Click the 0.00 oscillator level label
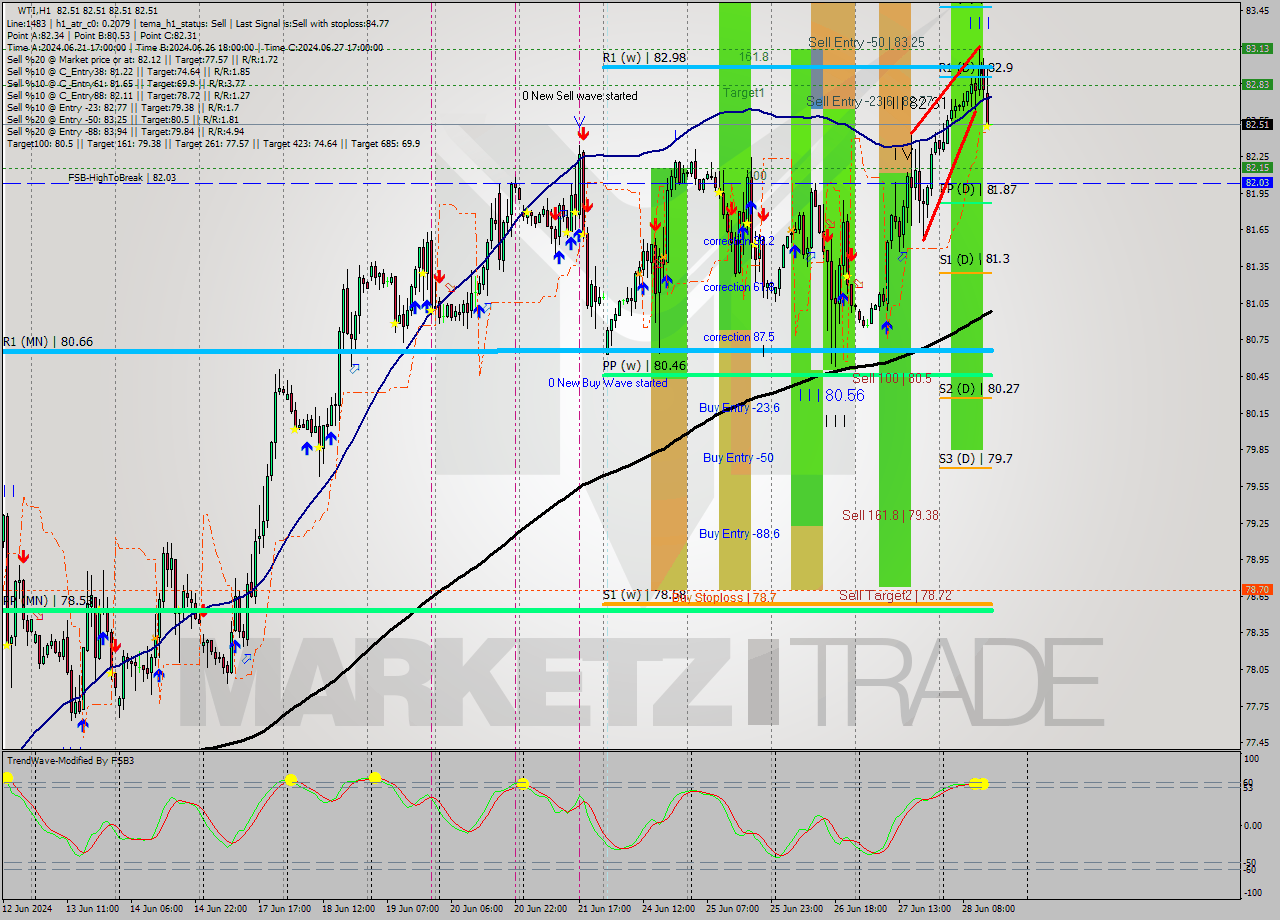Viewport: 1280px width, 920px height. 1252,825
